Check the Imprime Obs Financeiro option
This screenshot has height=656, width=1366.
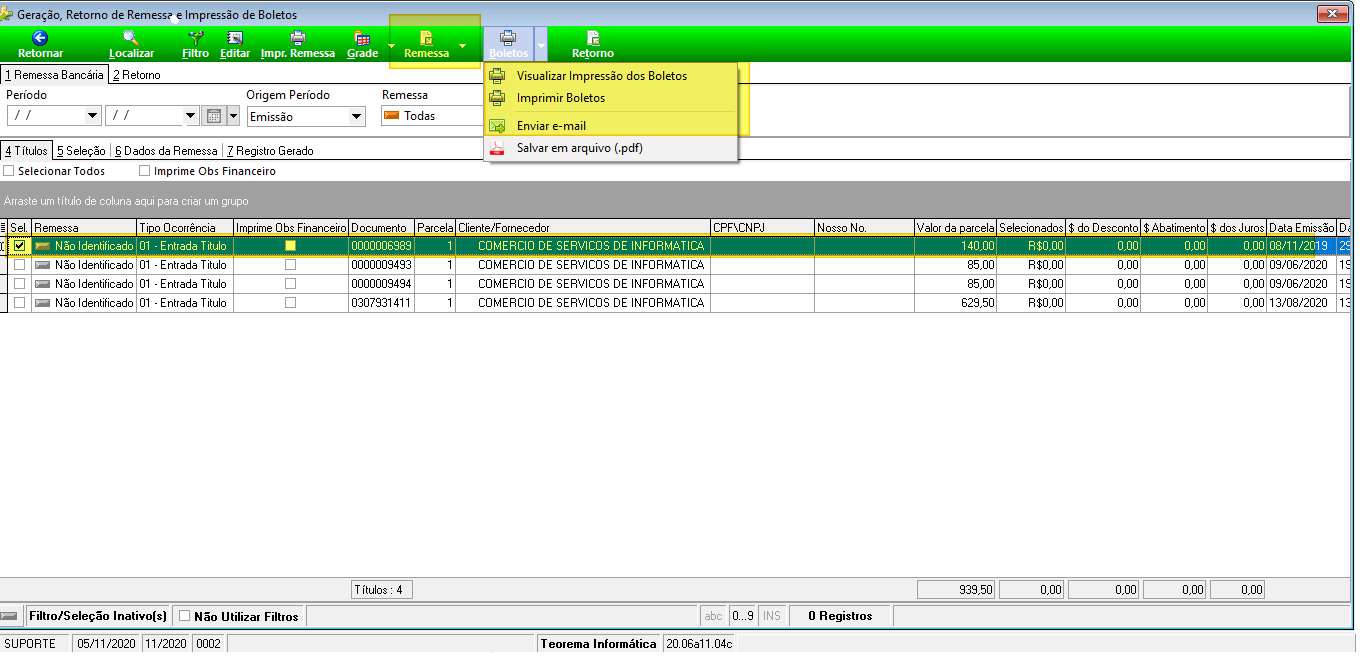click(x=144, y=171)
